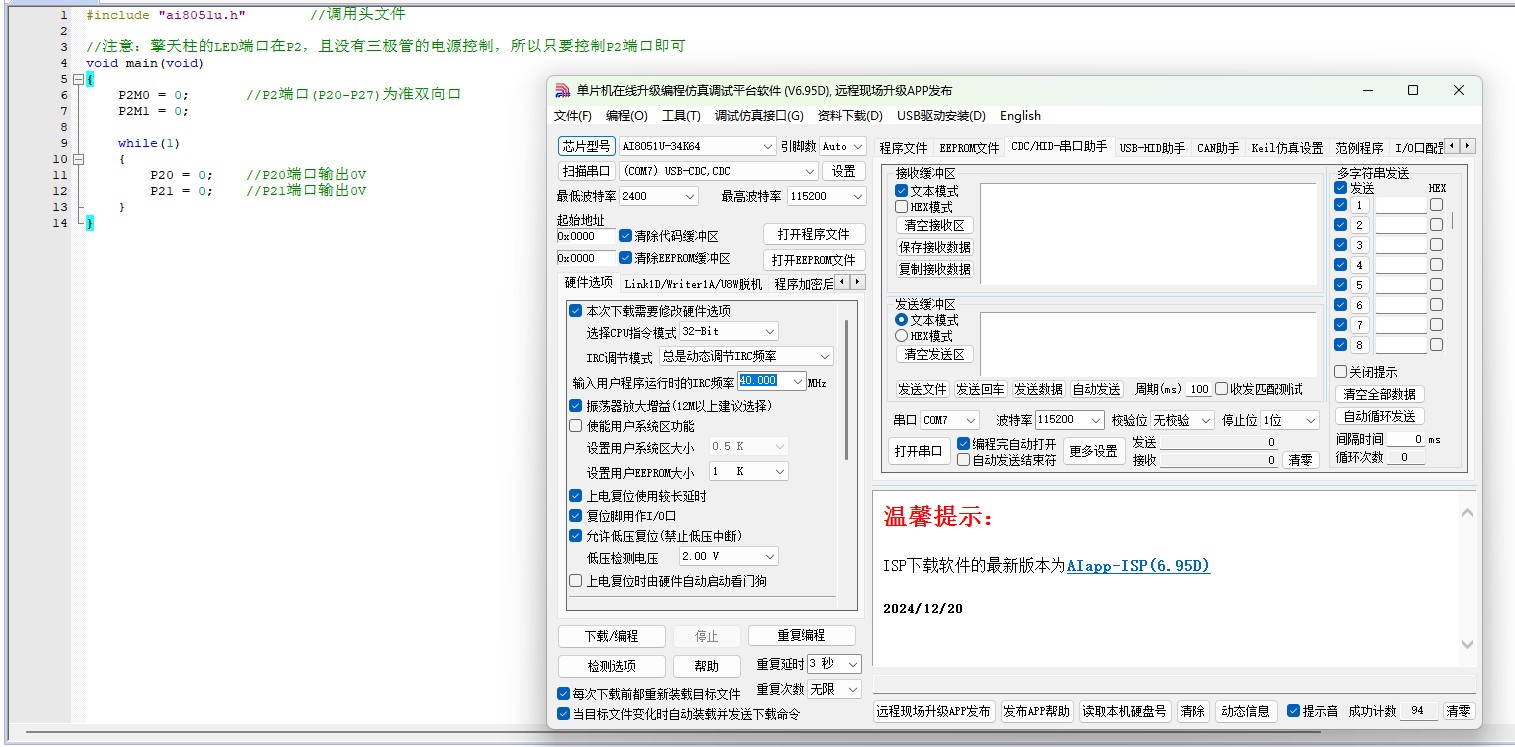
Task: Click the 打开程序文件 button
Action: [814, 234]
